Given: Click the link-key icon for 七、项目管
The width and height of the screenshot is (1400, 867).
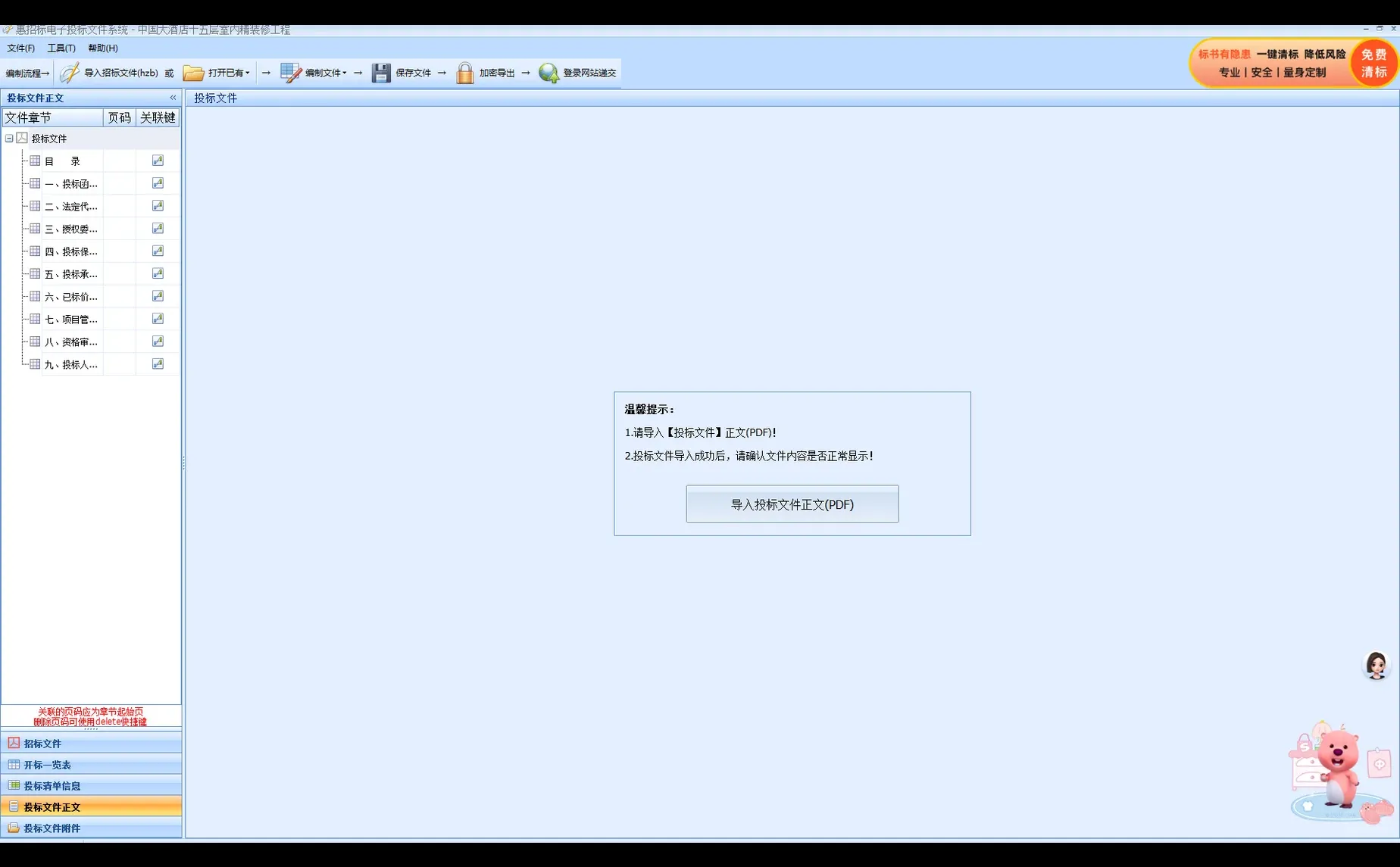Looking at the screenshot, I should [158, 319].
